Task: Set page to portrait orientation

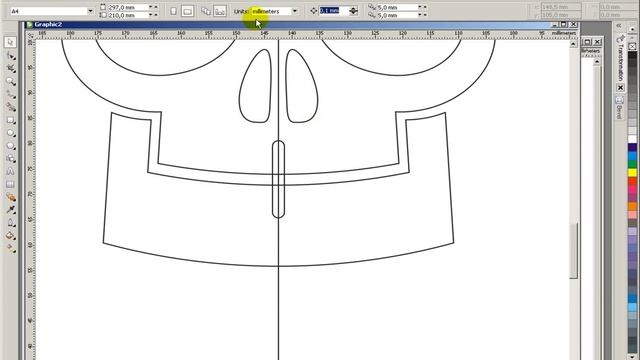Action: coord(173,11)
